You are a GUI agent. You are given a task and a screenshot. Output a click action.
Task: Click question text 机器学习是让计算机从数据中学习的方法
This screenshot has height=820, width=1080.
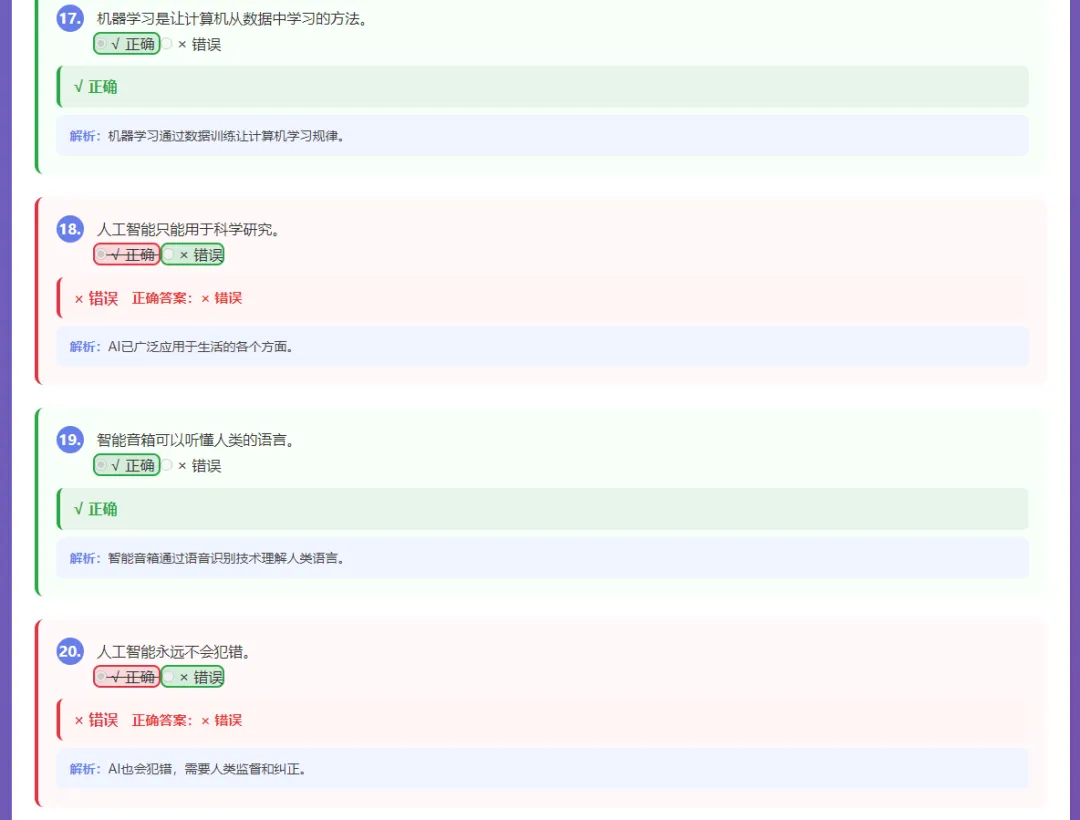pos(232,19)
